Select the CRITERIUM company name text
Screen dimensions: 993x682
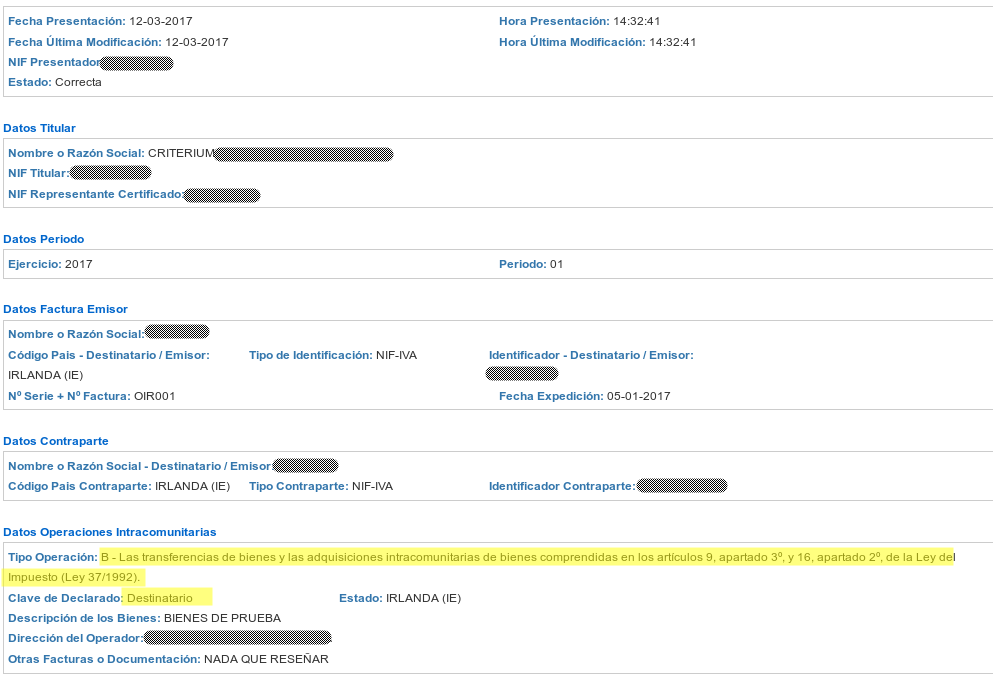coord(181,153)
